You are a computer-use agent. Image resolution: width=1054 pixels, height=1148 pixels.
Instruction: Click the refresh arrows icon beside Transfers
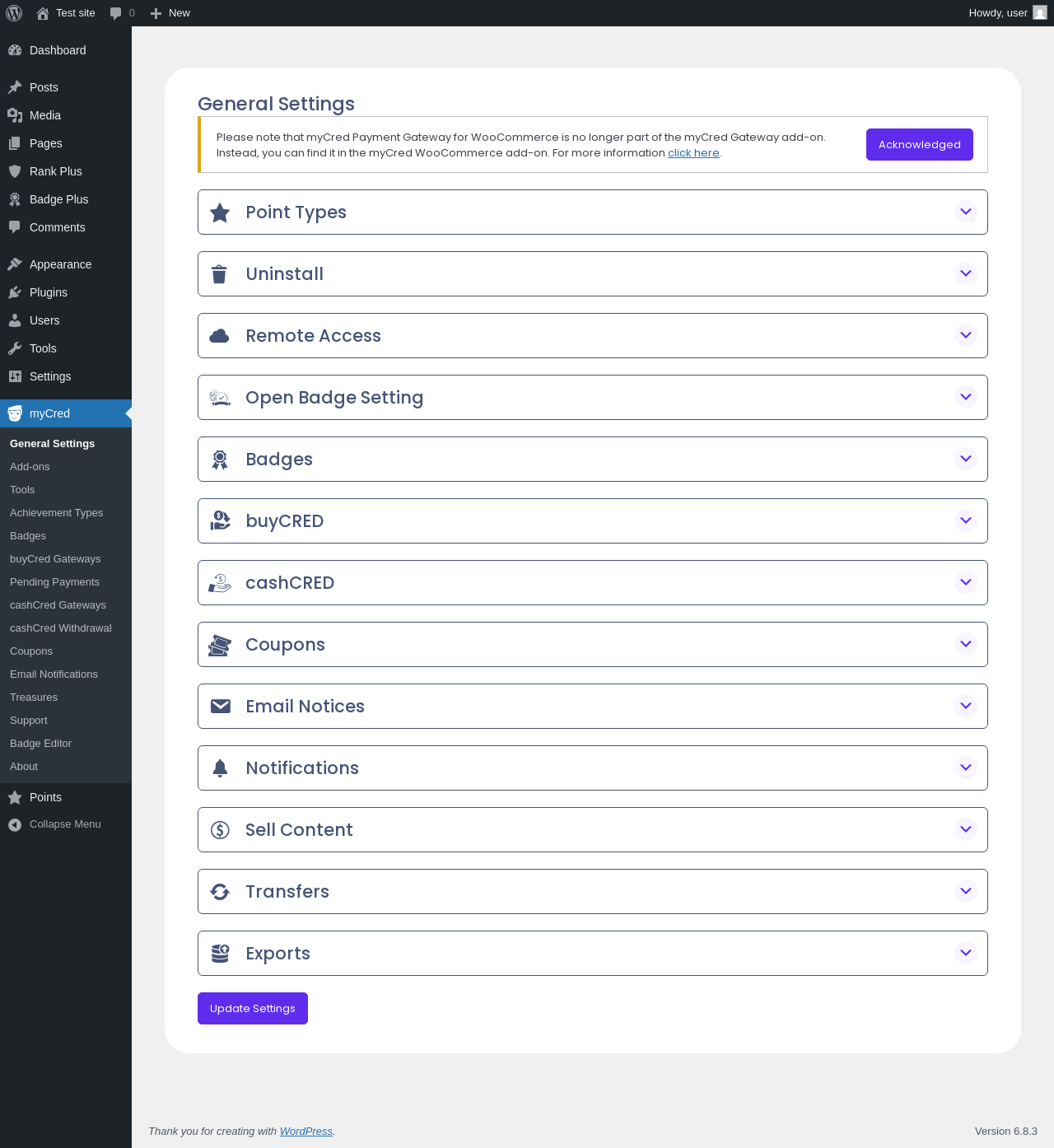[220, 892]
